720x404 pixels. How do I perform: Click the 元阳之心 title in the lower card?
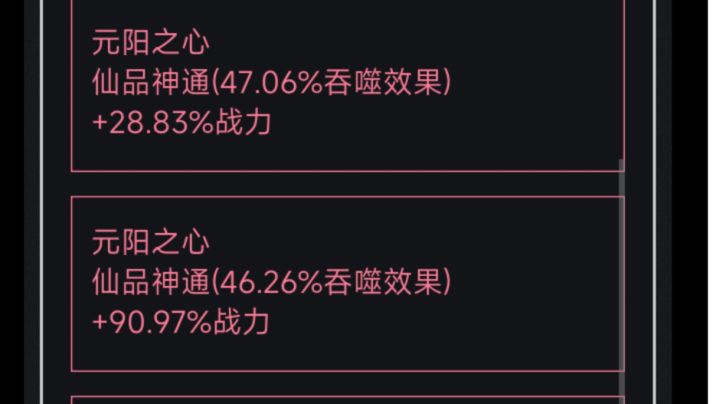pos(151,241)
